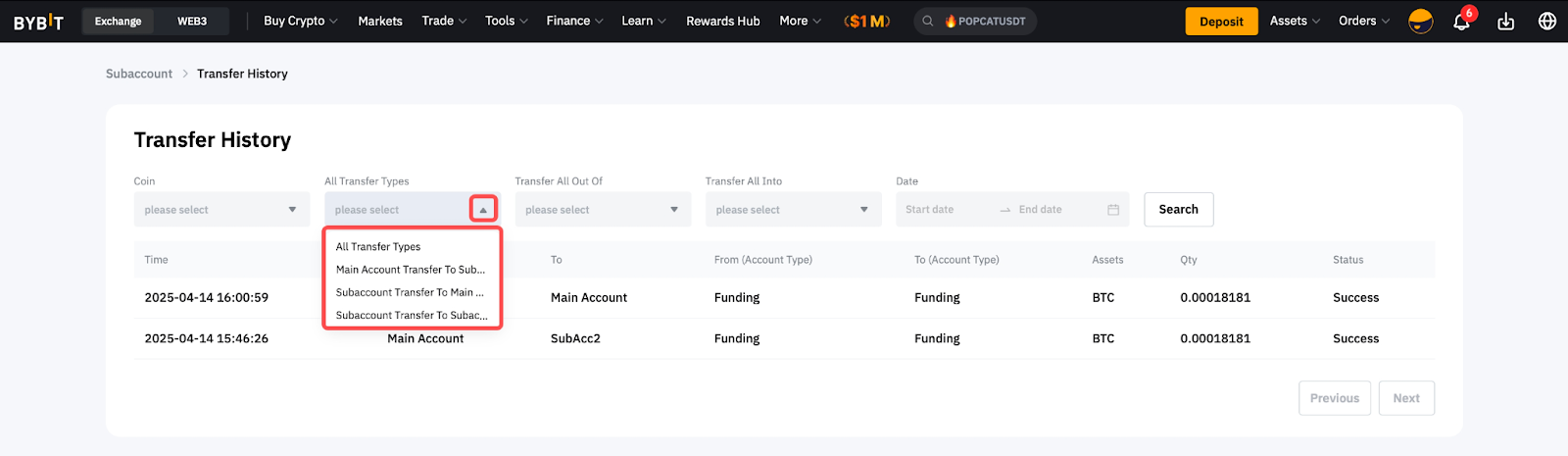1568x456 pixels.
Task: Click the orange Deposit button
Action: (1221, 22)
